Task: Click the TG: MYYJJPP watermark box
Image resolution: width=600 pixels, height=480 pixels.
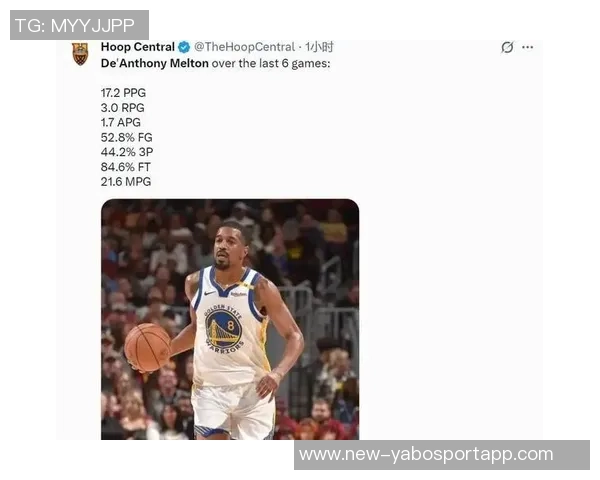Action: 79,25
